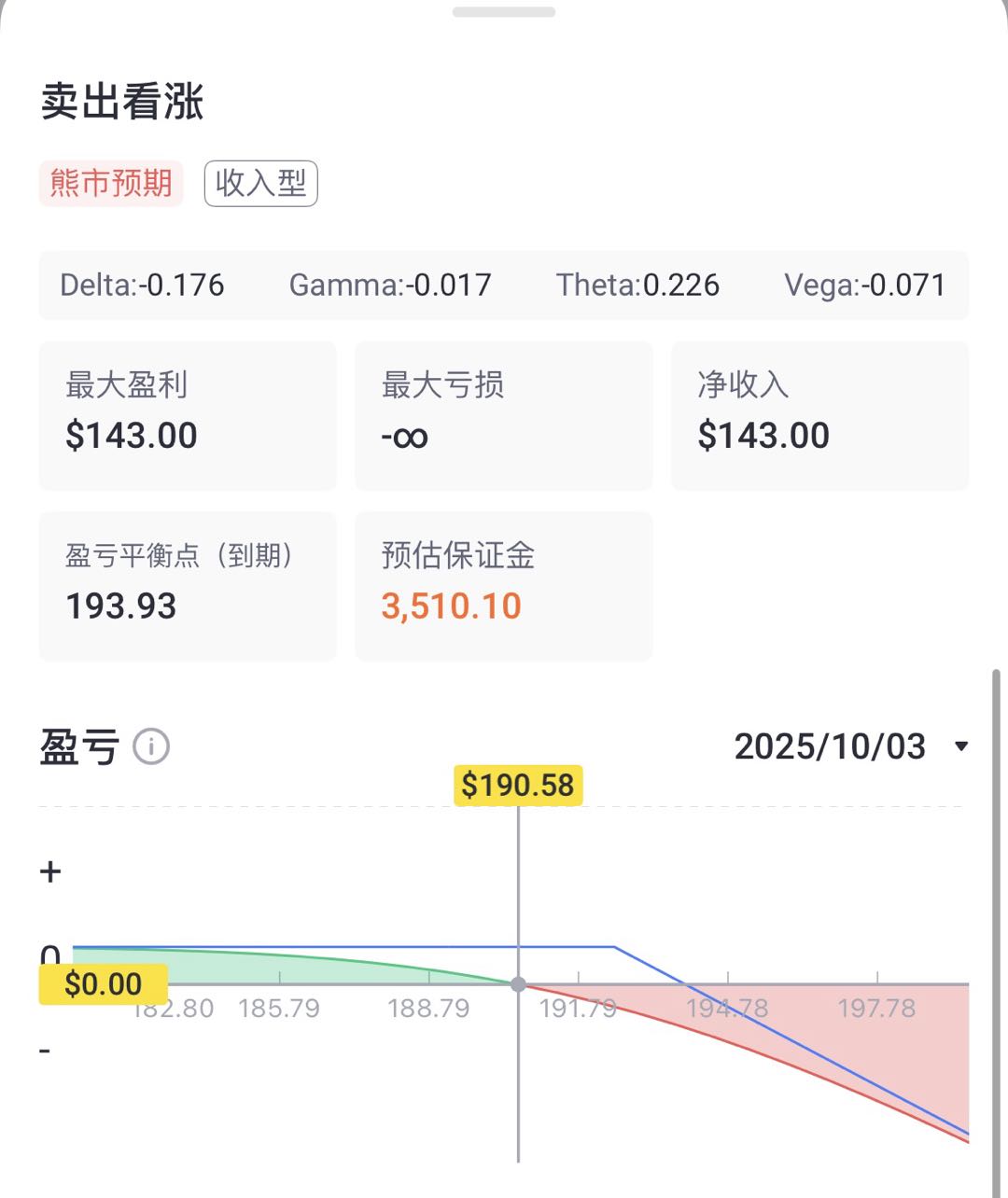Click the $0.00 profit/loss label
Screen dimensions: 1008x1198
click(103, 984)
